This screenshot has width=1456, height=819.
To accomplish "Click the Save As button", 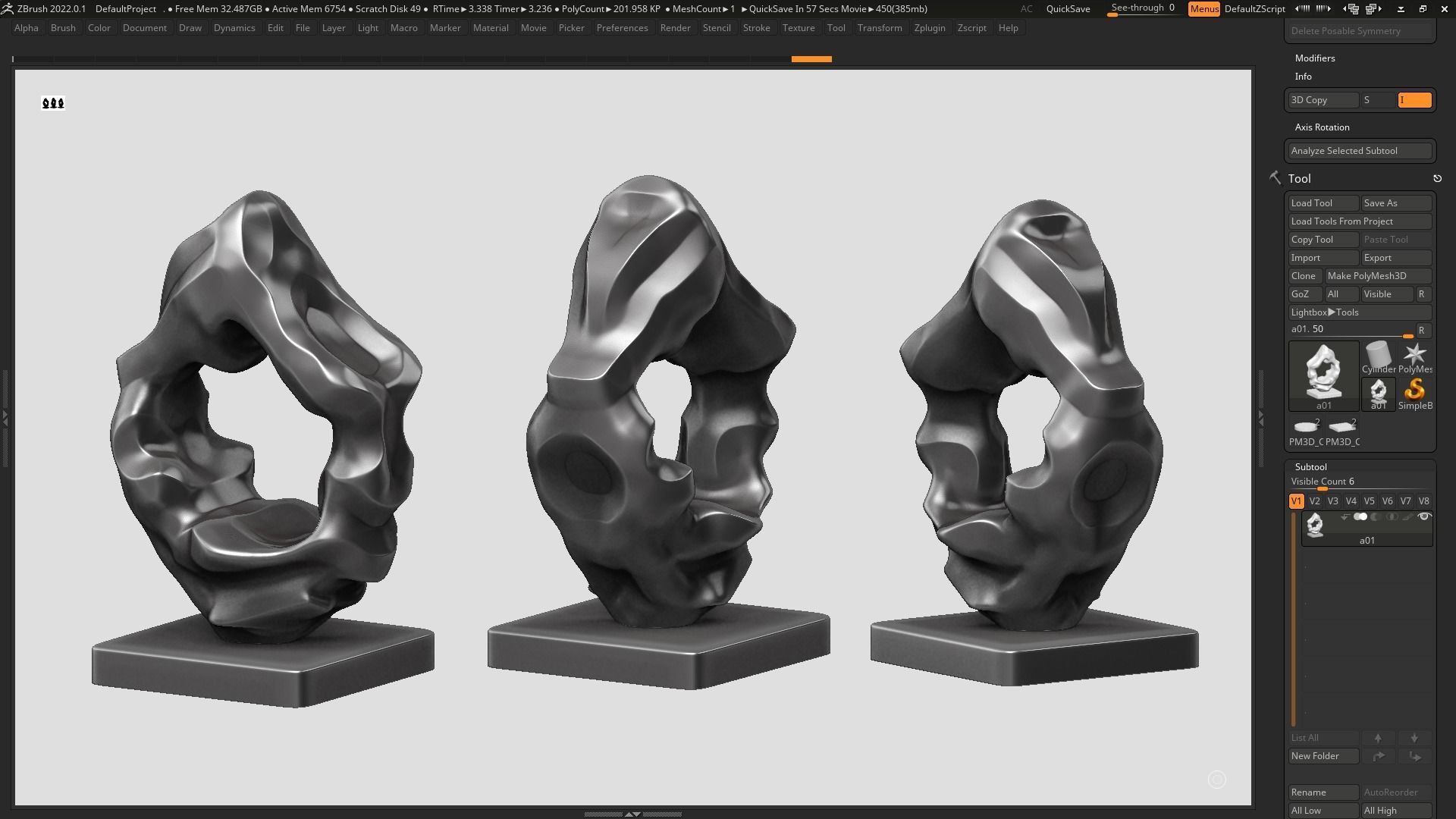I will (1396, 203).
